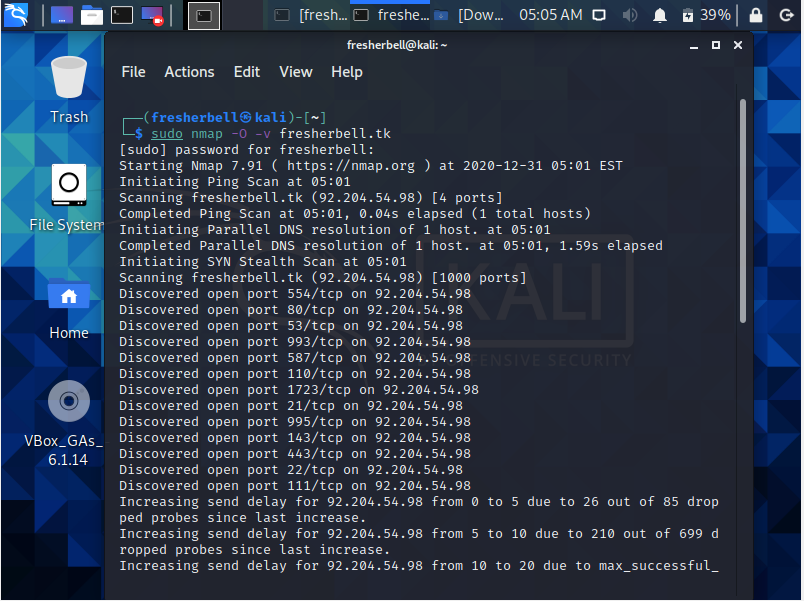
Task: Launch the terminal emulator from the panel
Action: pos(122,15)
